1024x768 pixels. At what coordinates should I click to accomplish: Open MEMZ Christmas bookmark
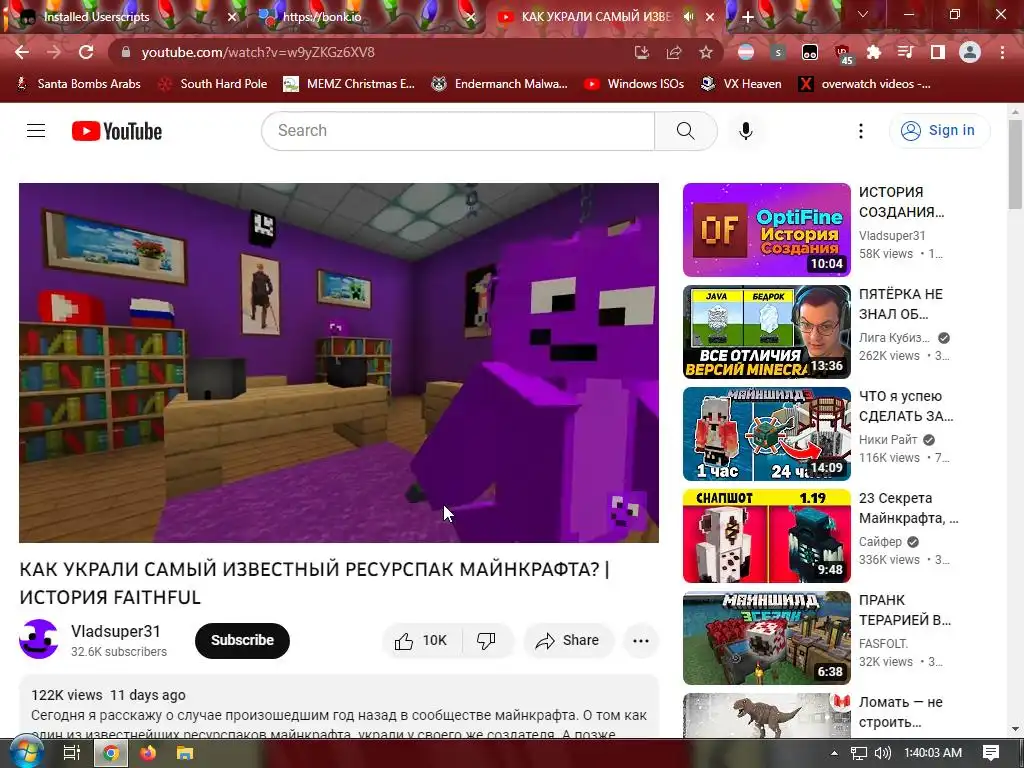click(x=349, y=84)
